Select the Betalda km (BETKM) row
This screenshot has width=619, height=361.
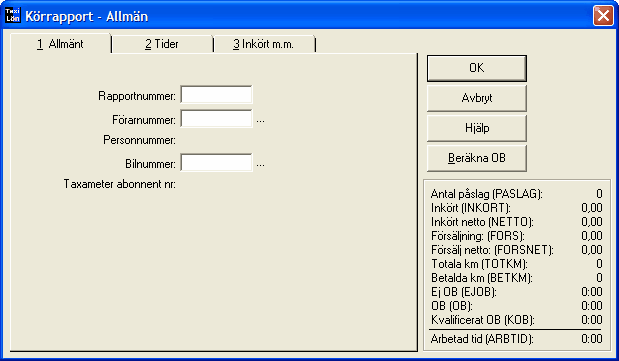[517, 278]
